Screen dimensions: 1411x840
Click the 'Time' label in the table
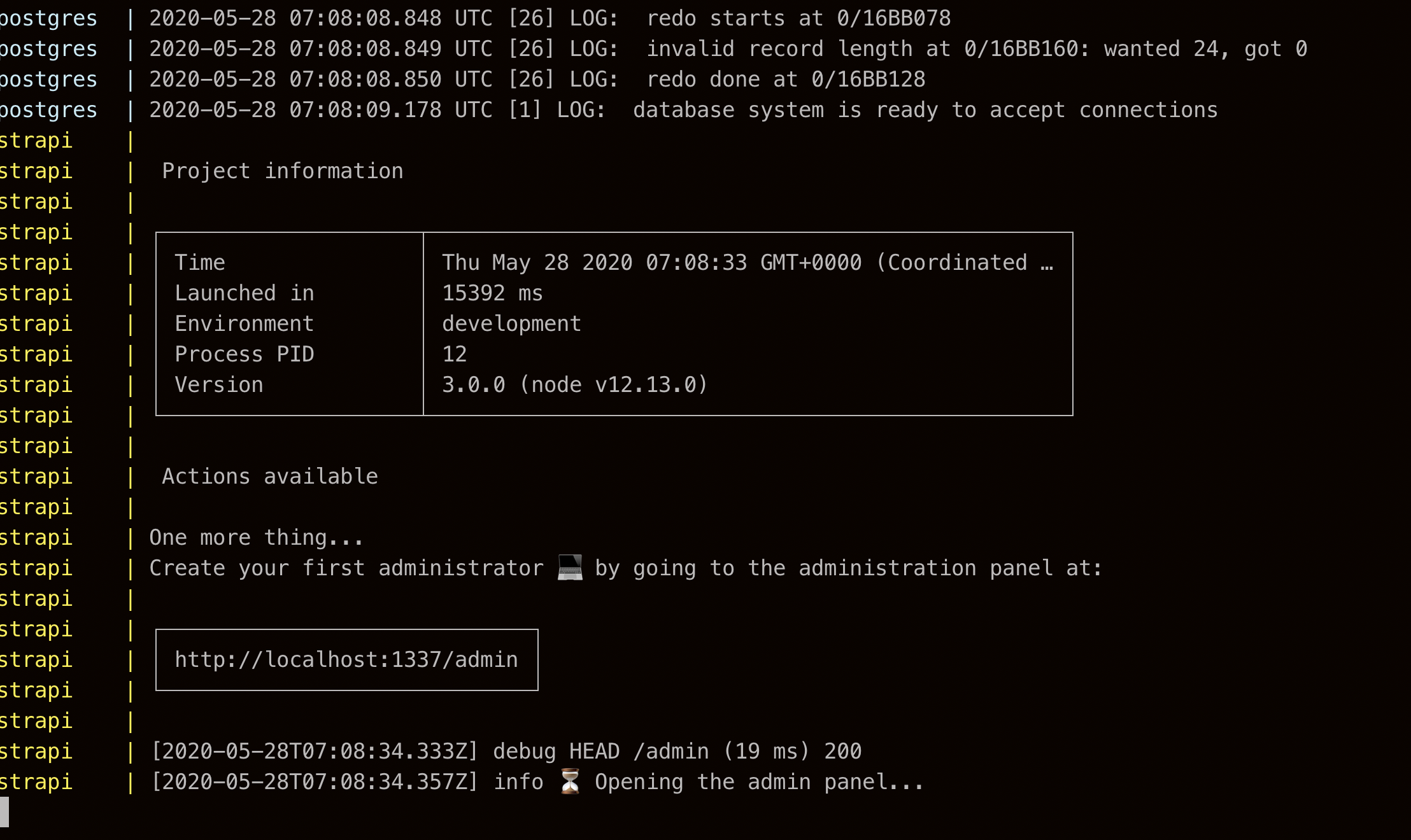pyautogui.click(x=200, y=263)
